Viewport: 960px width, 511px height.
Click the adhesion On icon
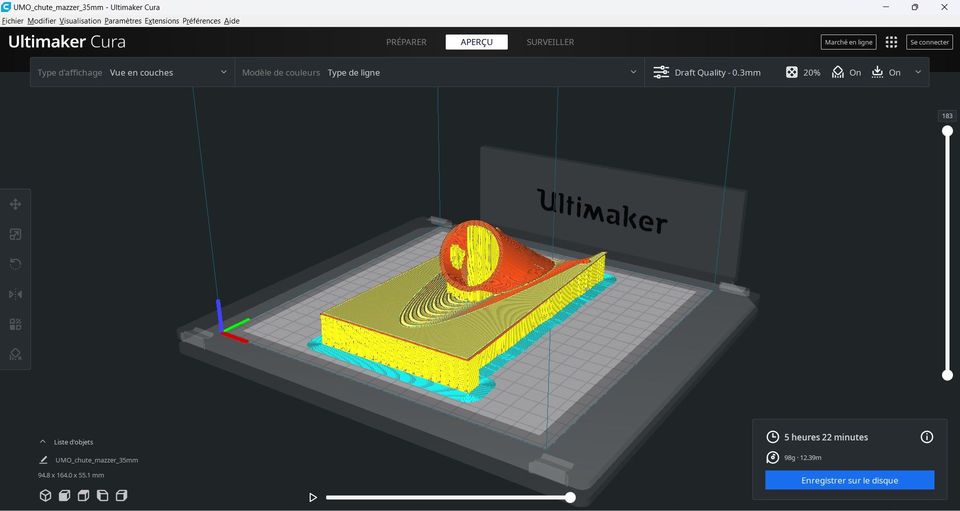coord(877,72)
